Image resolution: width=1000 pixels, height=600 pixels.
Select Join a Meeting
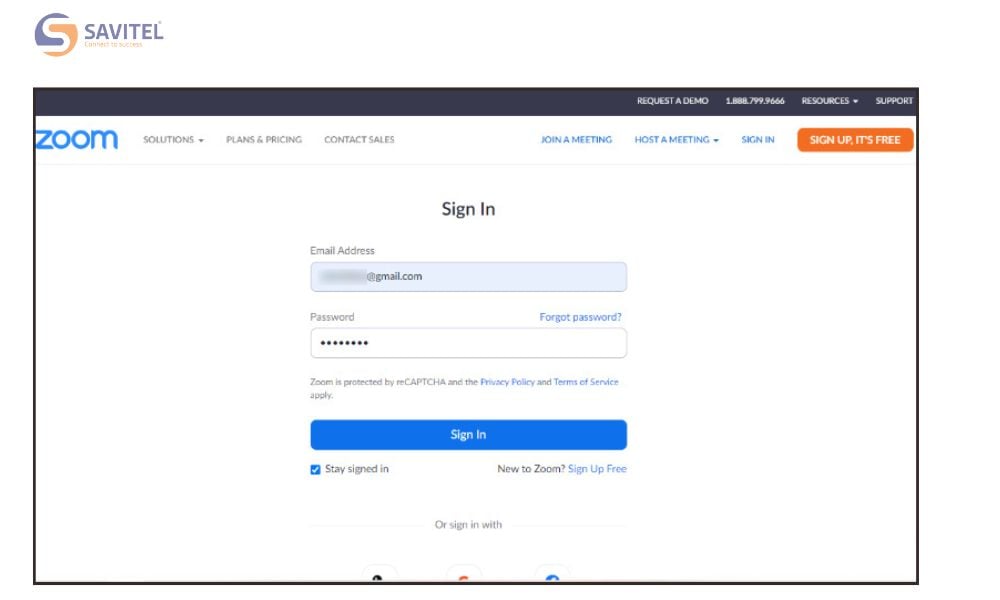click(x=577, y=140)
